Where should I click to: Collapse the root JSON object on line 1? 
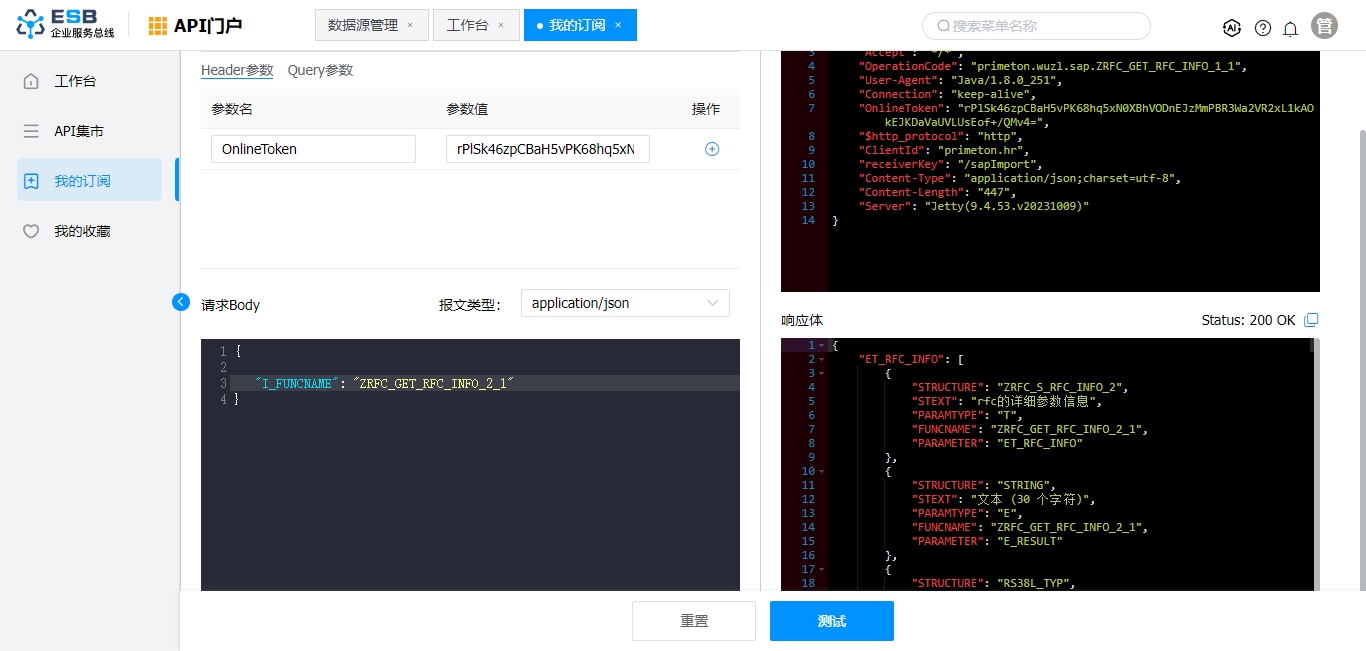point(821,345)
